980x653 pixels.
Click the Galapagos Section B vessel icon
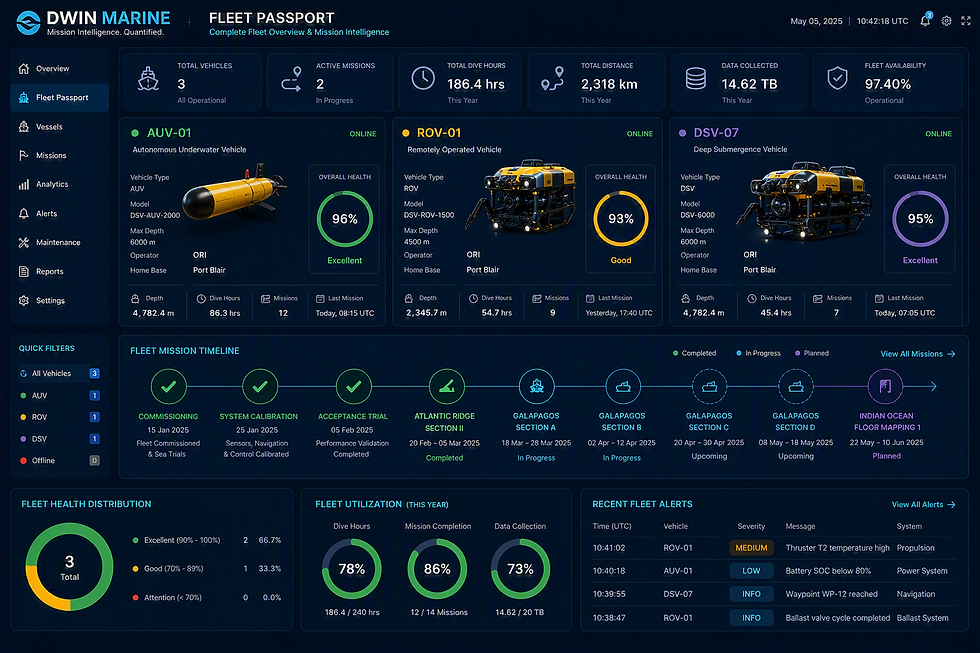(x=623, y=387)
